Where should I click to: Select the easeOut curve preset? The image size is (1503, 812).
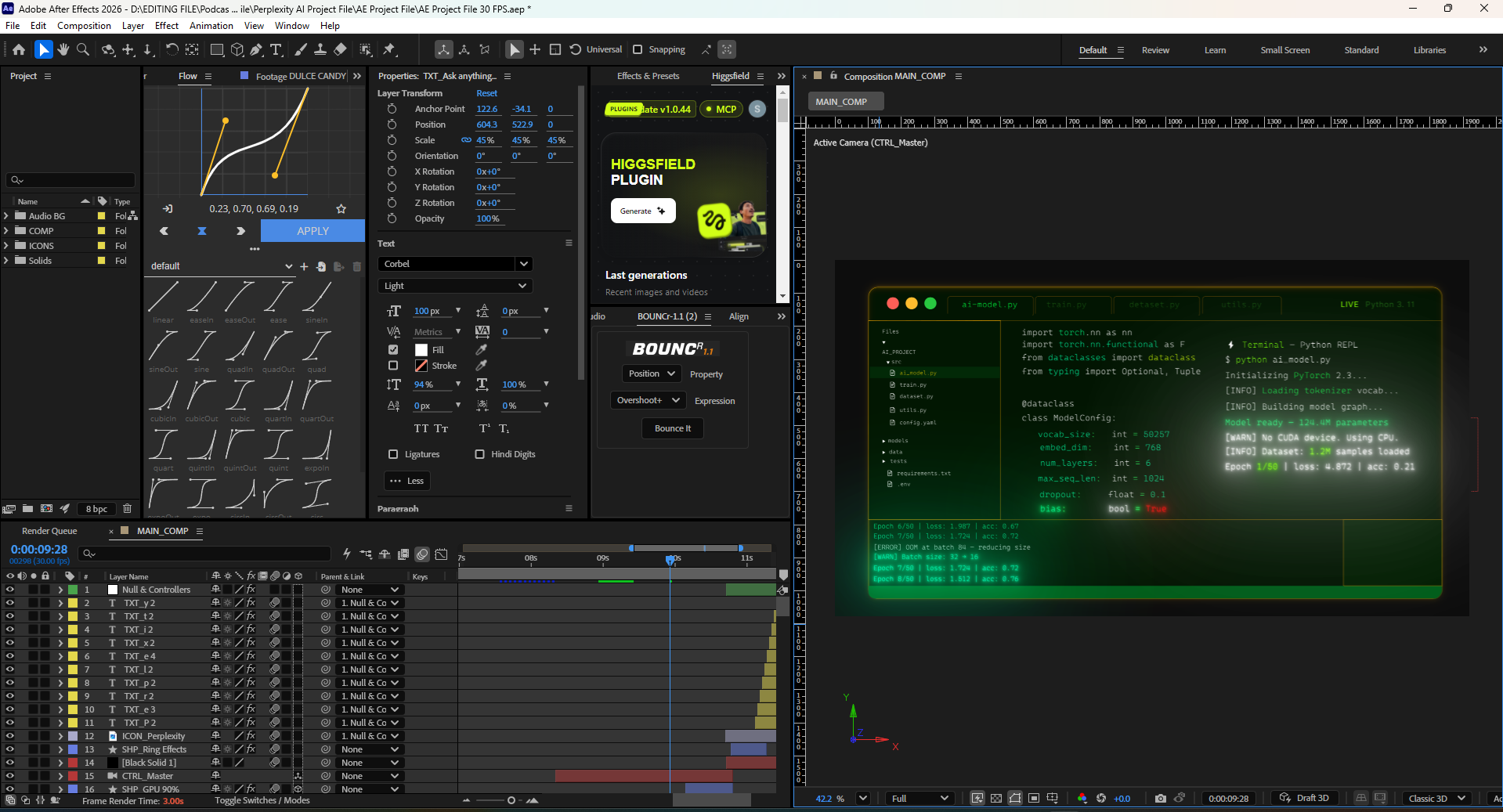point(240,302)
